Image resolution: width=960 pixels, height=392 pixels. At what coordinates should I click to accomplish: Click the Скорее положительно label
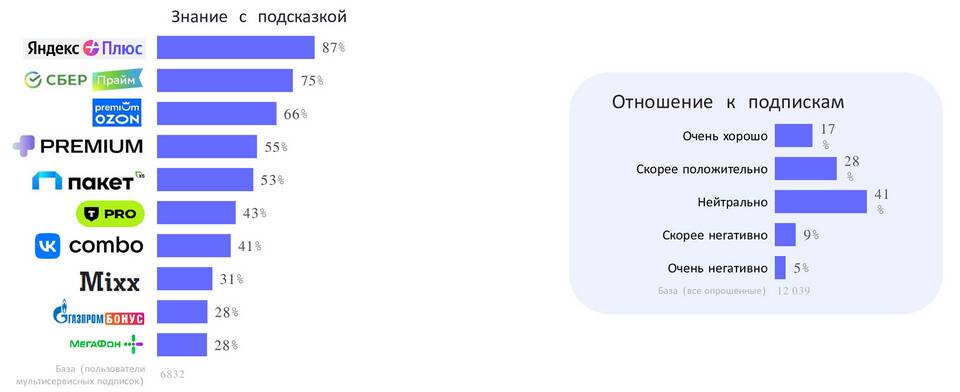[702, 169]
